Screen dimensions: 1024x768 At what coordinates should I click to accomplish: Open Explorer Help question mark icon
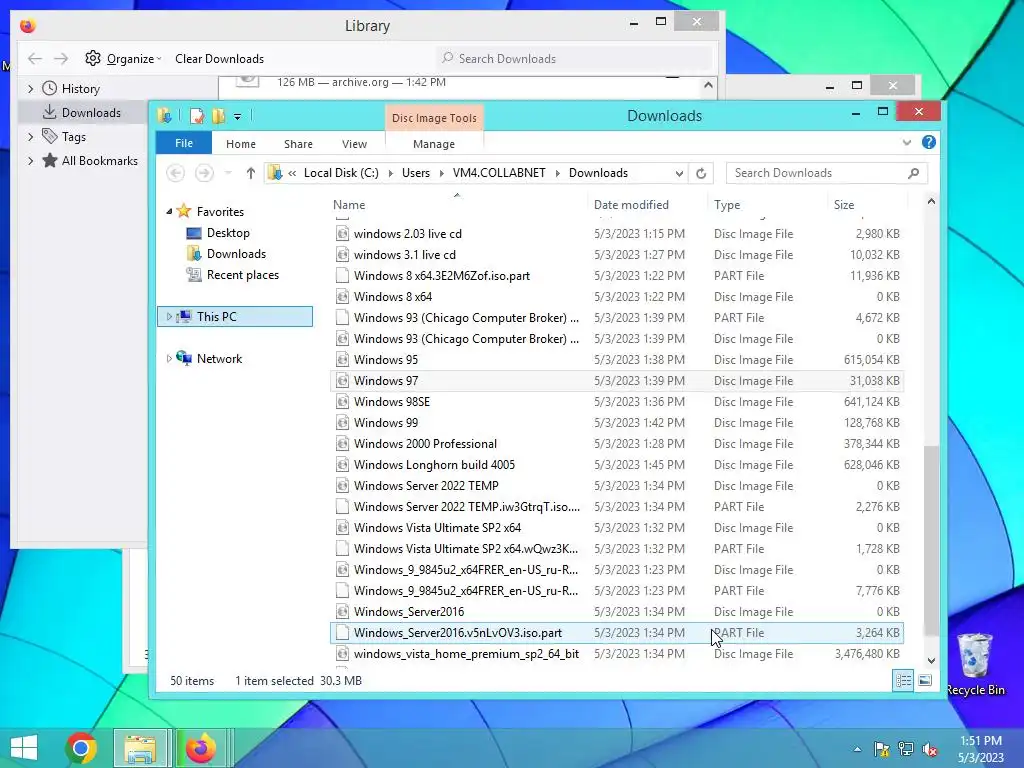click(929, 142)
